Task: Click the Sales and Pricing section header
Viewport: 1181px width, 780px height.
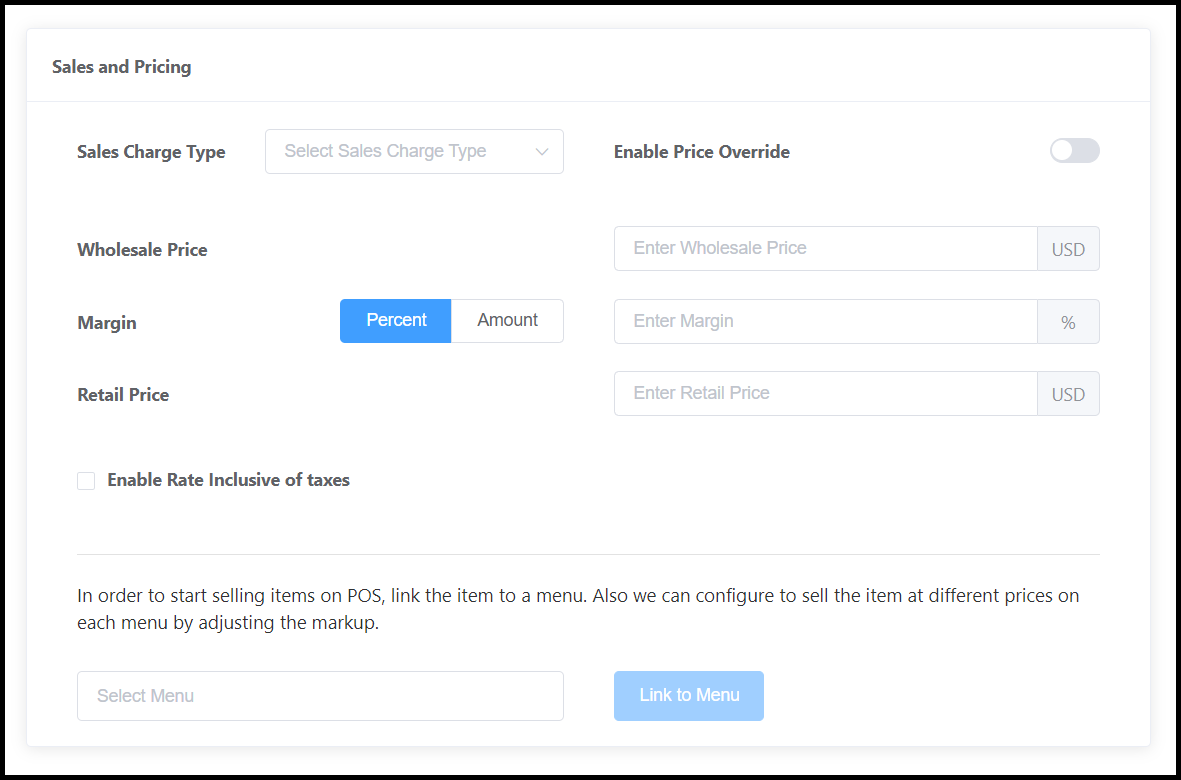Action: point(121,66)
